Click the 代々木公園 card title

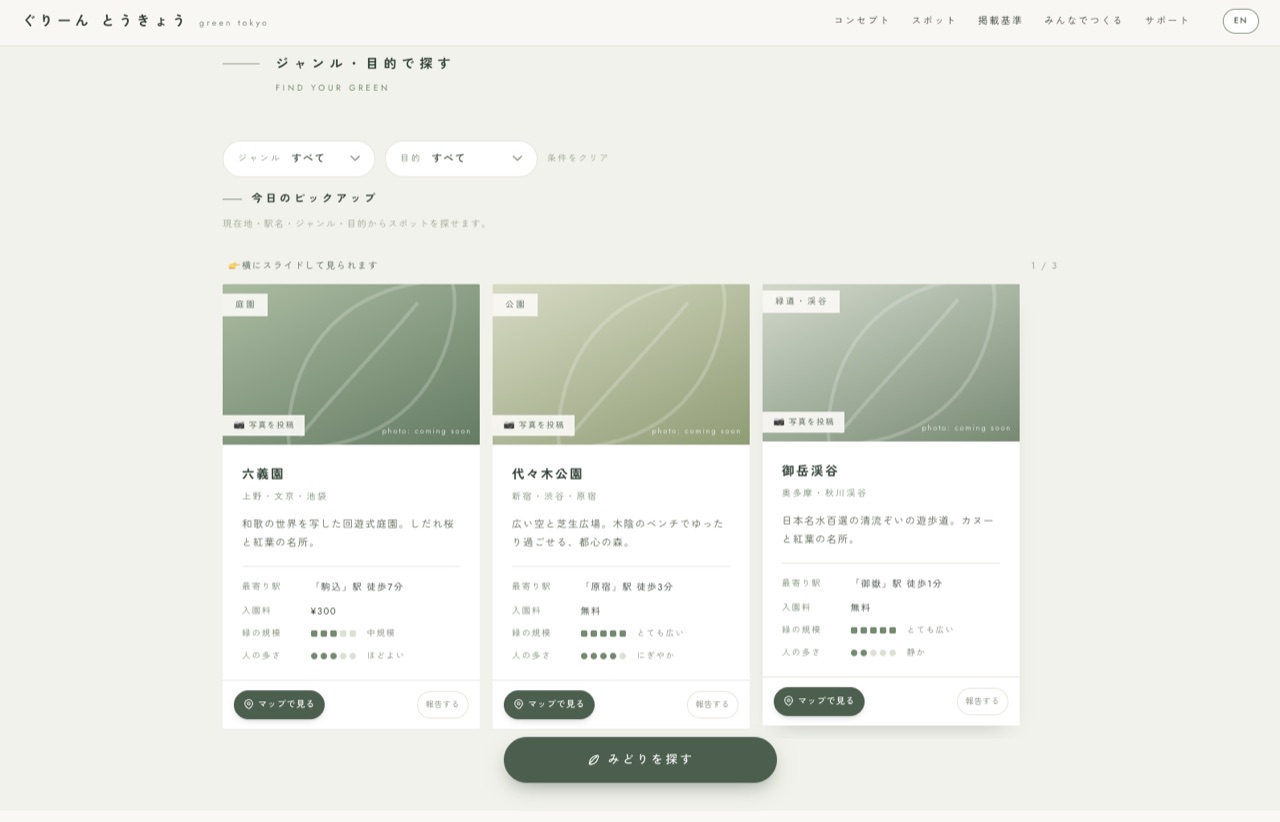pyautogui.click(x=547, y=474)
